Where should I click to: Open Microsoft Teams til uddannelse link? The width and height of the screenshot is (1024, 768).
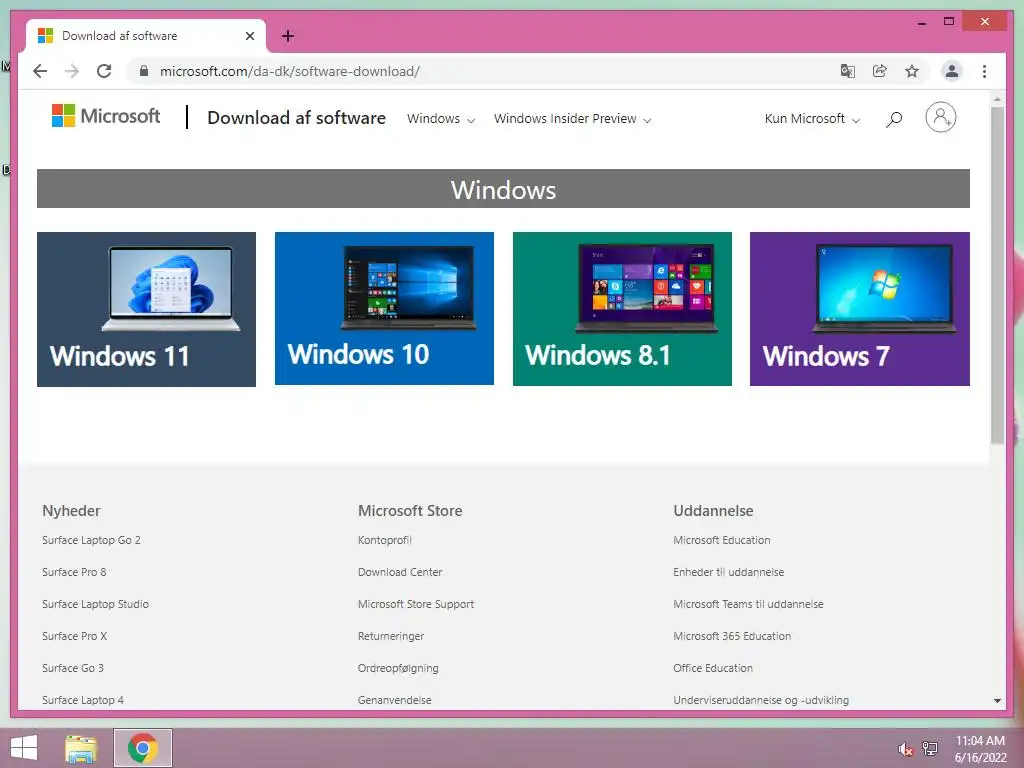click(748, 604)
